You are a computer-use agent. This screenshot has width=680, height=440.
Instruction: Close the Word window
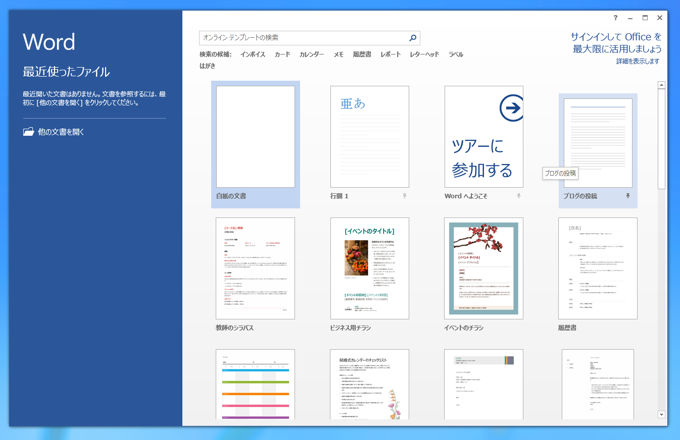click(x=660, y=18)
